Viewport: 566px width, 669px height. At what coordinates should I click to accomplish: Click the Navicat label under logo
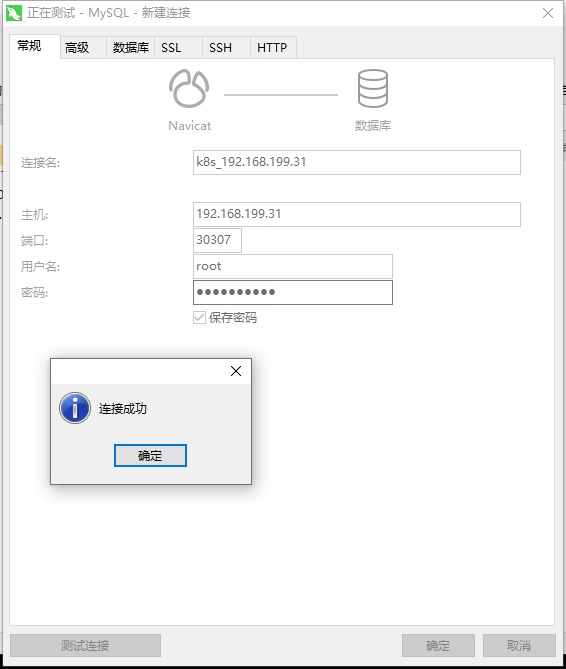coord(189,126)
